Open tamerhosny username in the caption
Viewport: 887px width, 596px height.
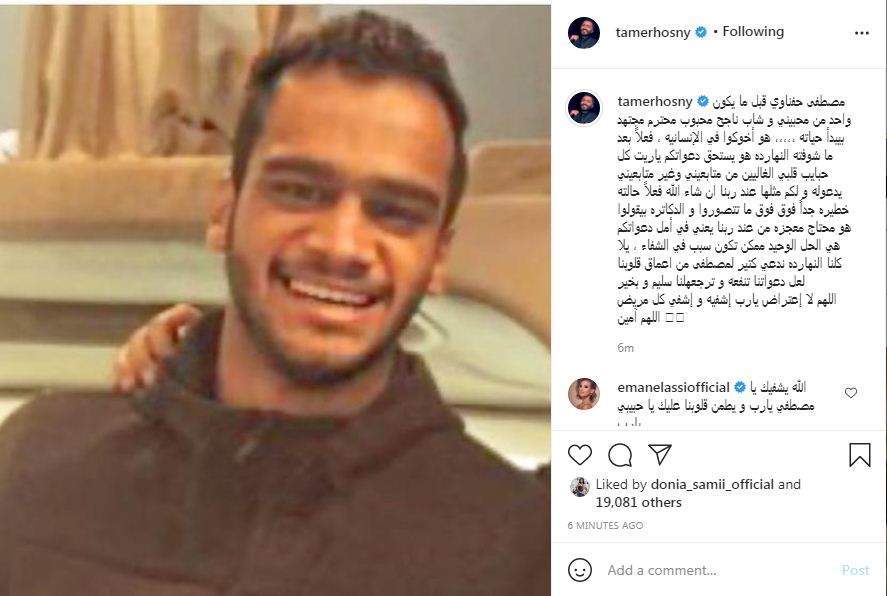click(x=655, y=102)
